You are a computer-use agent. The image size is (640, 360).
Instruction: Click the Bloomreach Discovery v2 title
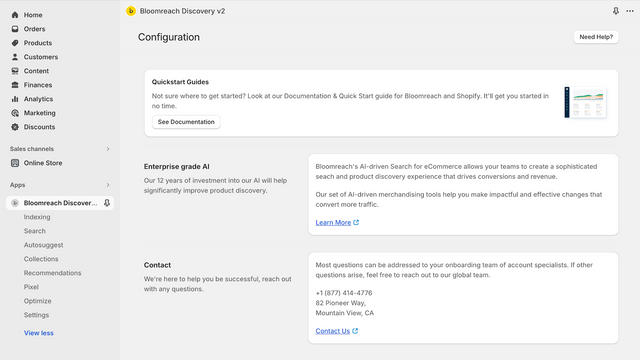(x=182, y=11)
